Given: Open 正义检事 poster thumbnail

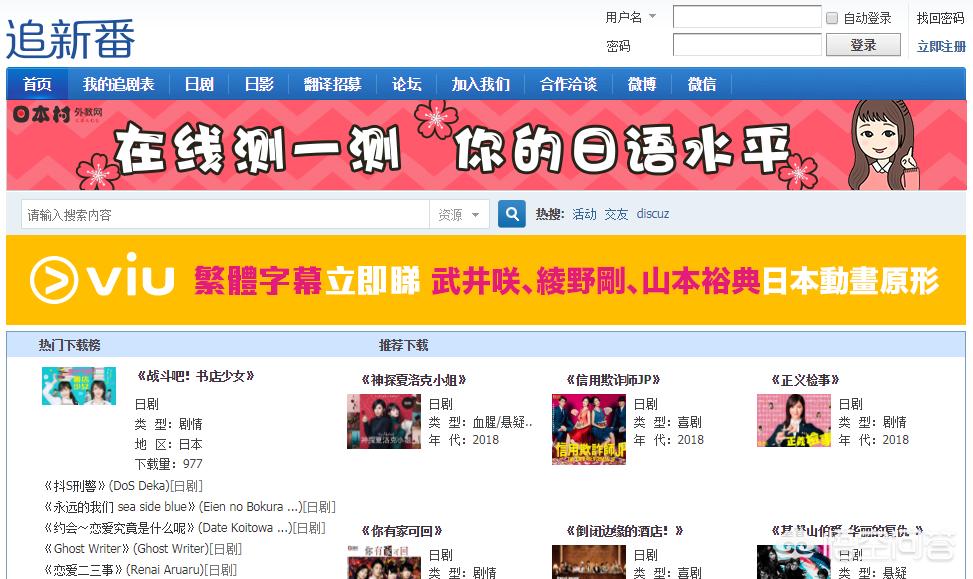Looking at the screenshot, I should (x=793, y=420).
